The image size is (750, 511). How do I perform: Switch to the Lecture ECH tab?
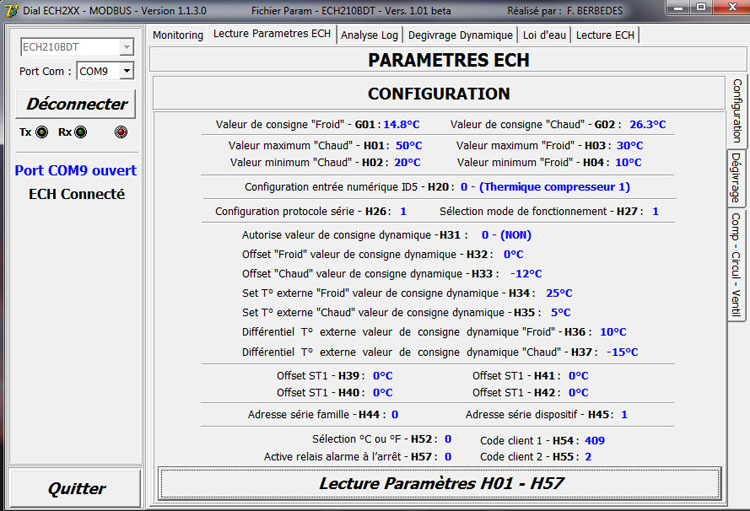coord(605,34)
